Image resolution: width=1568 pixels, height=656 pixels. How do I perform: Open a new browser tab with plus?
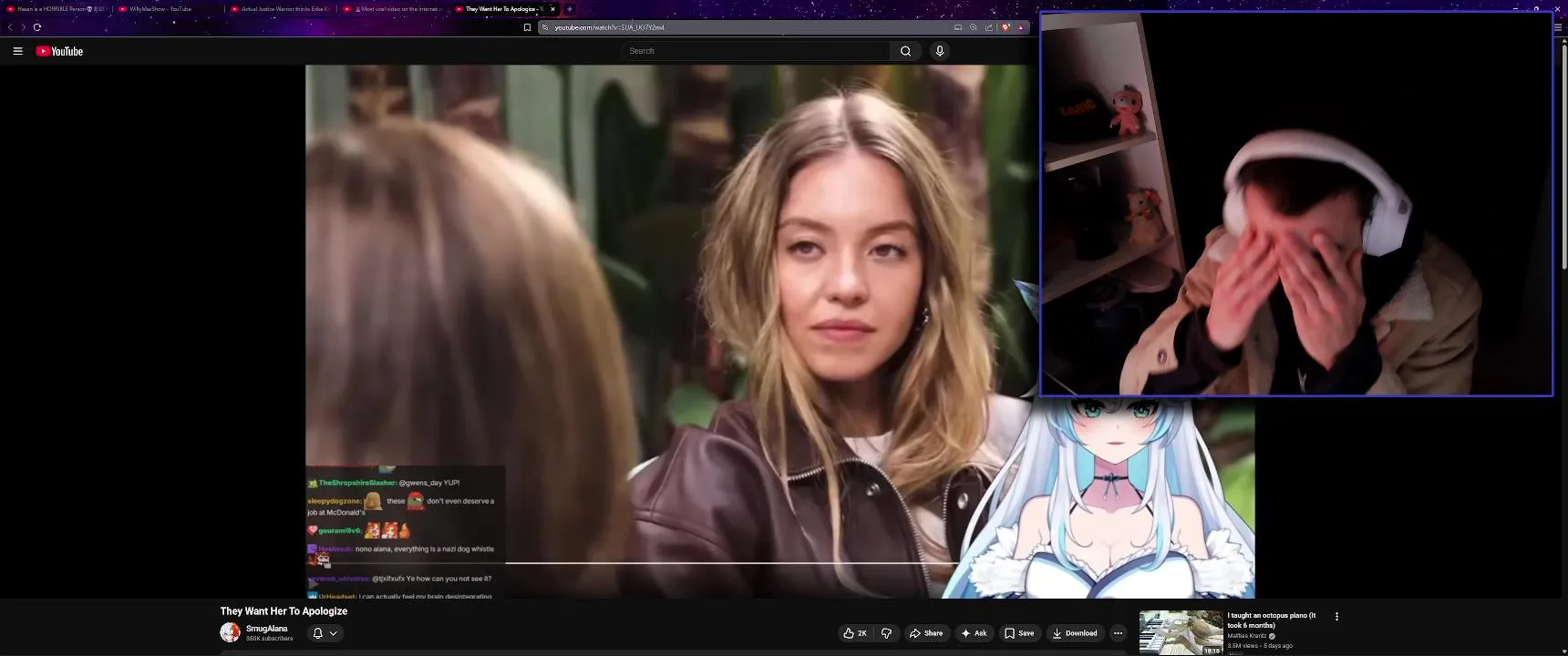570,9
